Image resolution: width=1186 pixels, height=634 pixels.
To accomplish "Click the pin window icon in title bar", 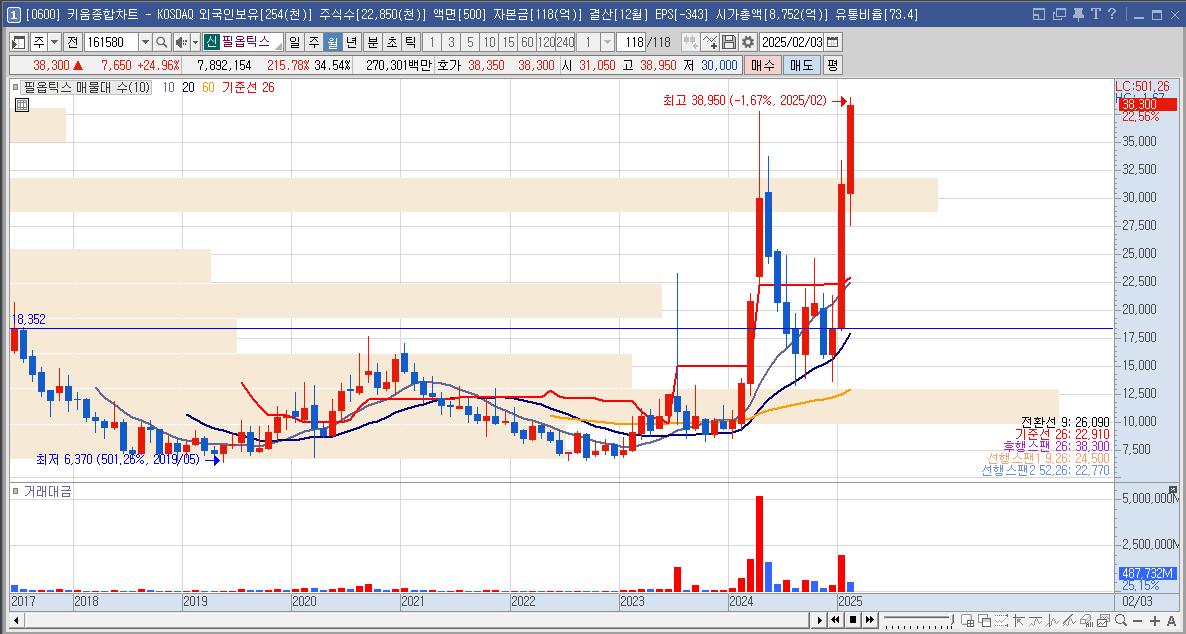I will [1078, 14].
